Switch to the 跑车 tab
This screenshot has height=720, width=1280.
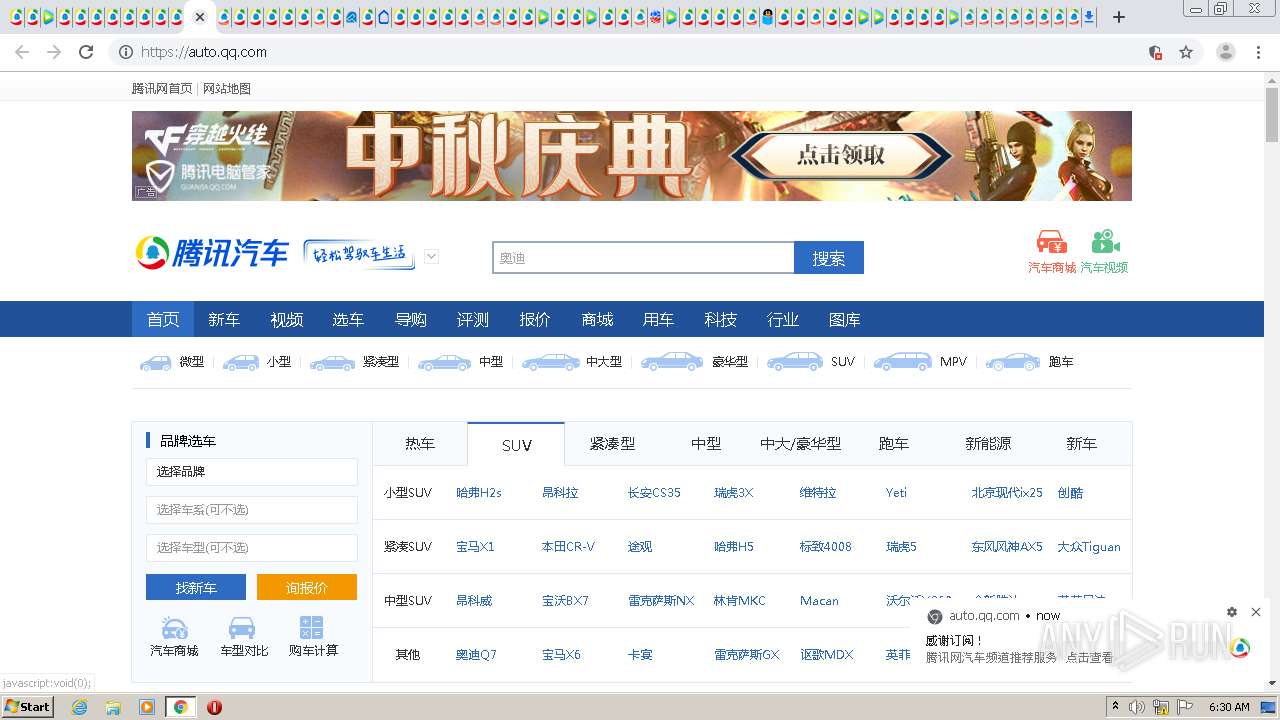[x=894, y=444]
